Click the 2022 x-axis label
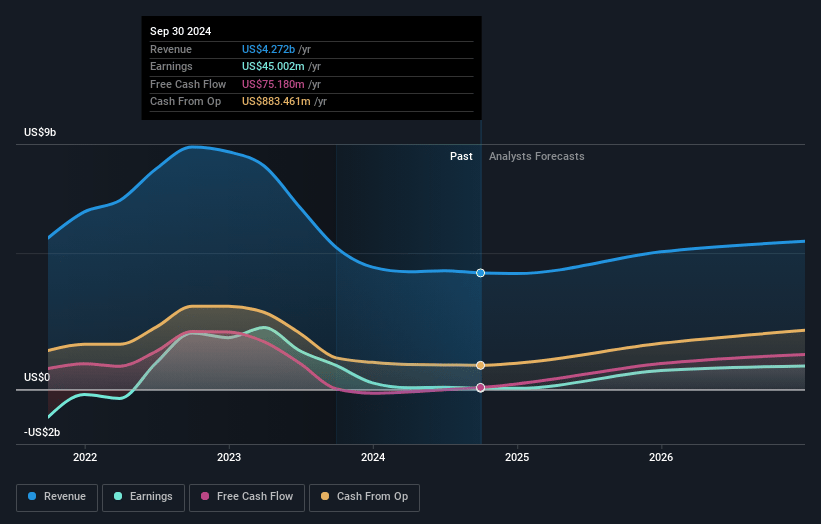 (85, 458)
